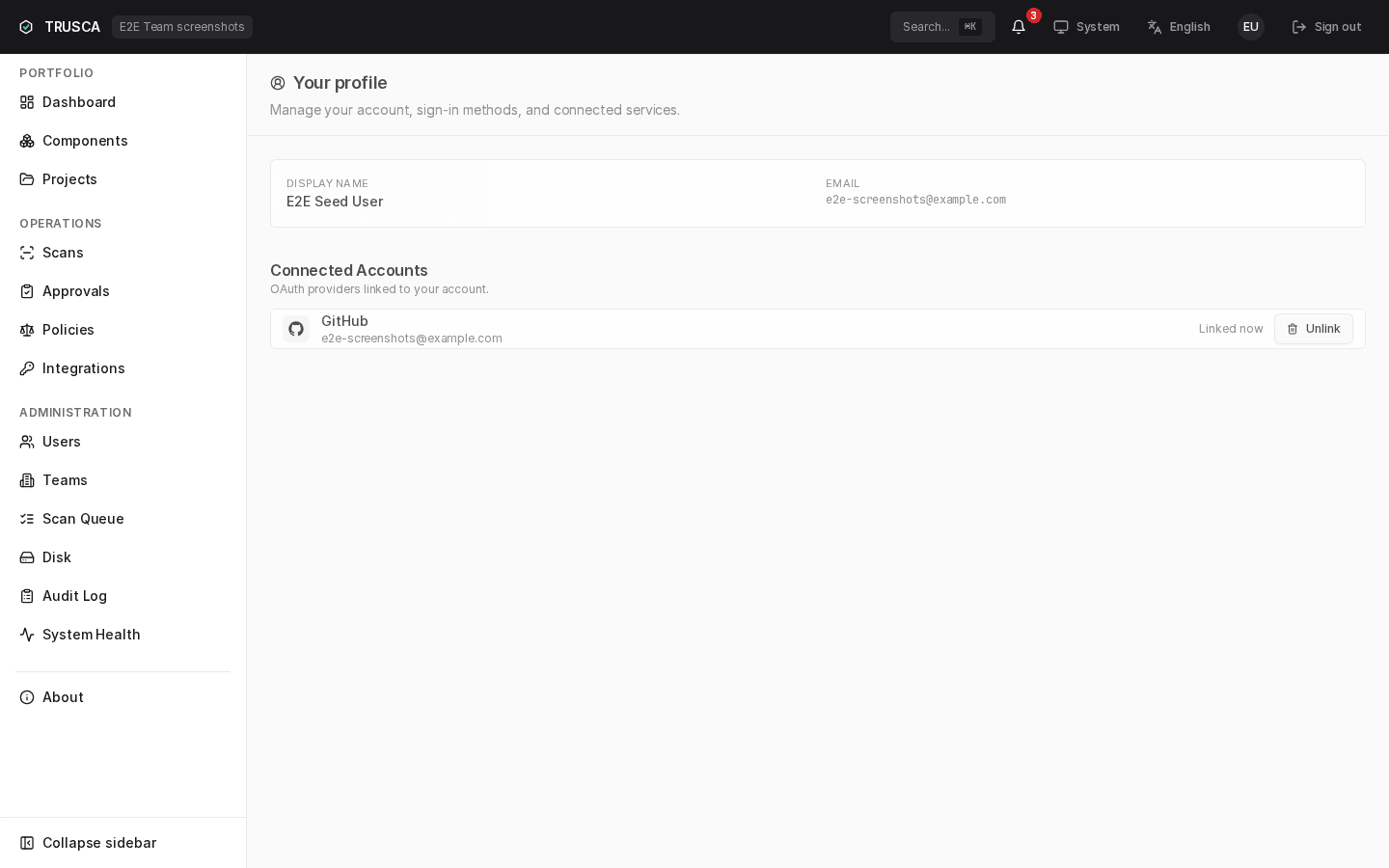The width and height of the screenshot is (1389, 868).
Task: Click the Policies scale icon
Action: tap(27, 330)
